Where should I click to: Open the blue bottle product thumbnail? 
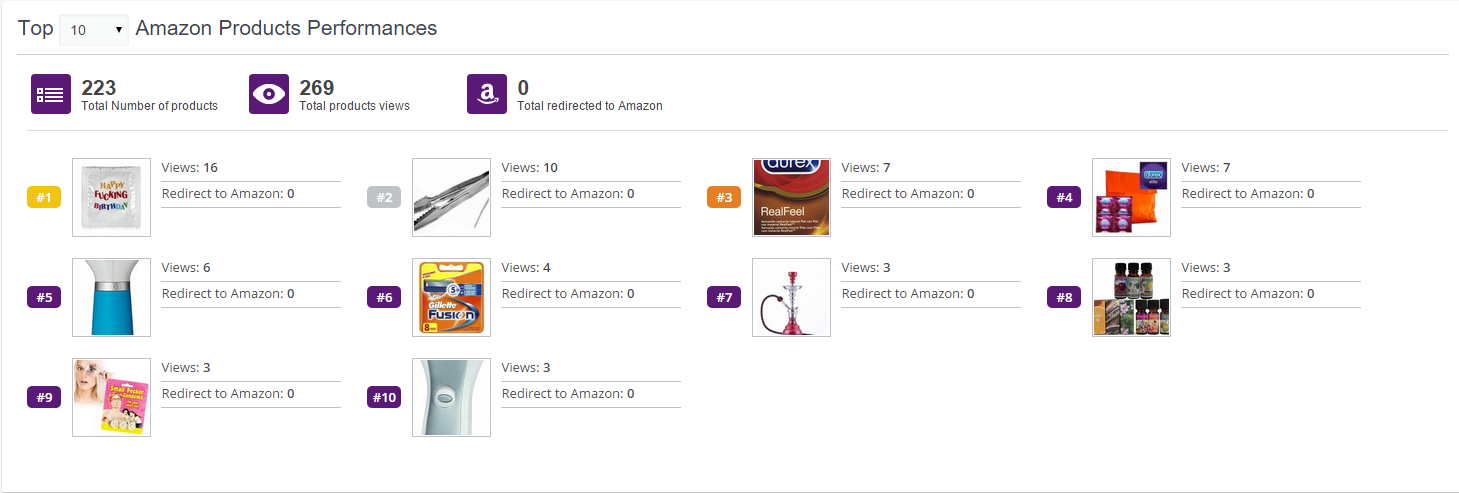111,297
